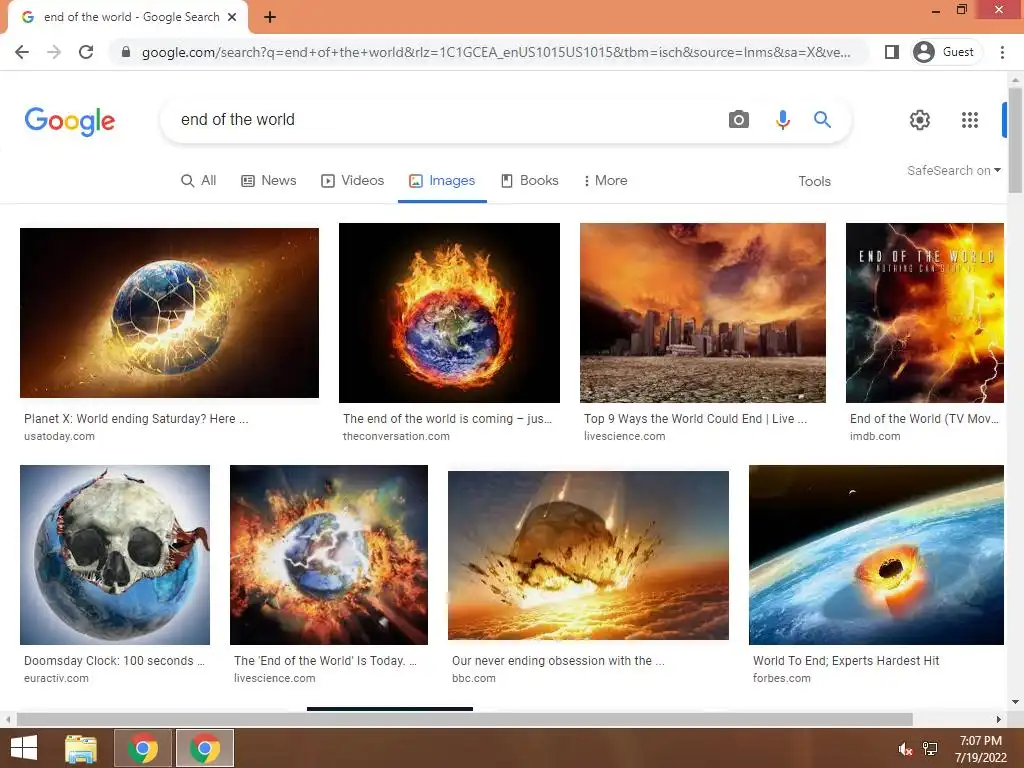Open 'The end of the world is coming' link
This screenshot has width=1024, height=768.
(447, 419)
